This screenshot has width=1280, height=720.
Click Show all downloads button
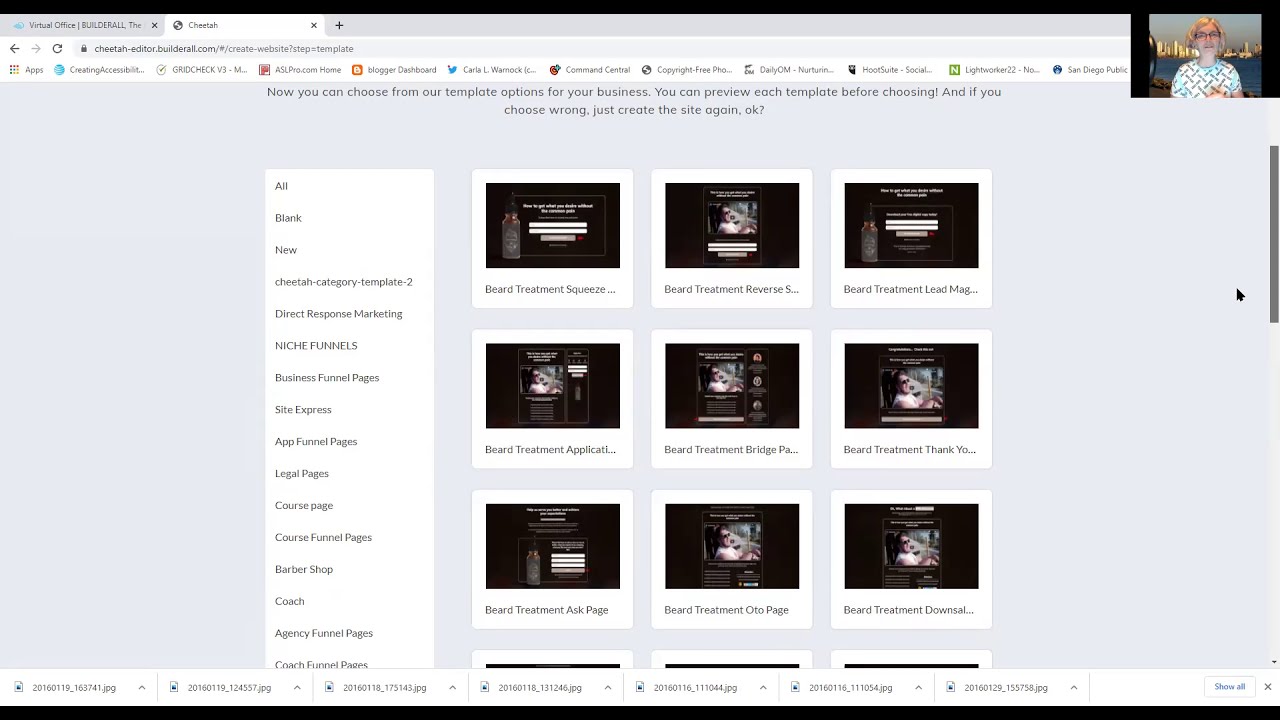[1230, 687]
